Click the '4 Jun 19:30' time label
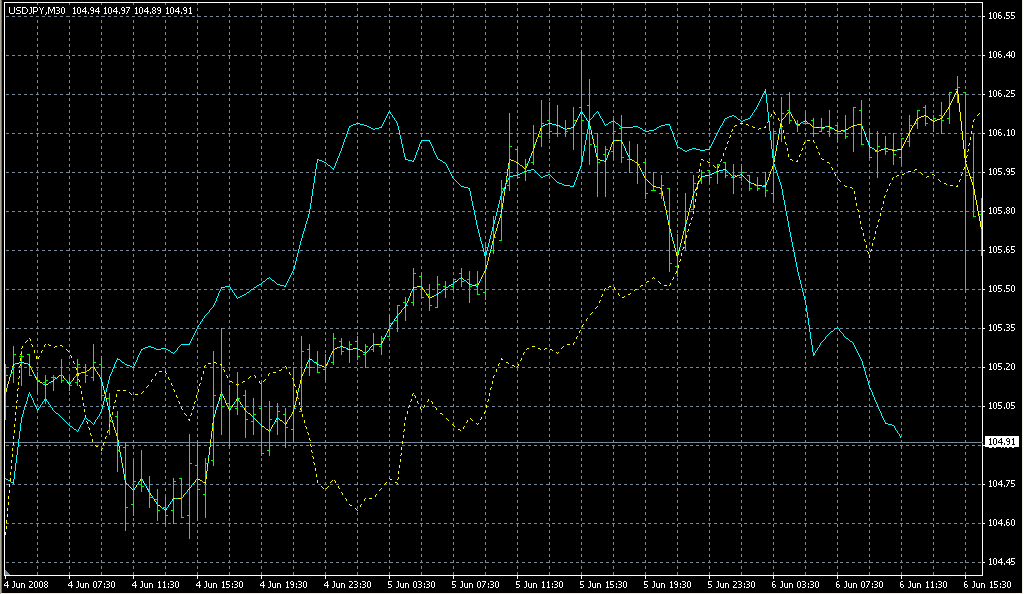The image size is (1024, 594). pyautogui.click(x=286, y=584)
